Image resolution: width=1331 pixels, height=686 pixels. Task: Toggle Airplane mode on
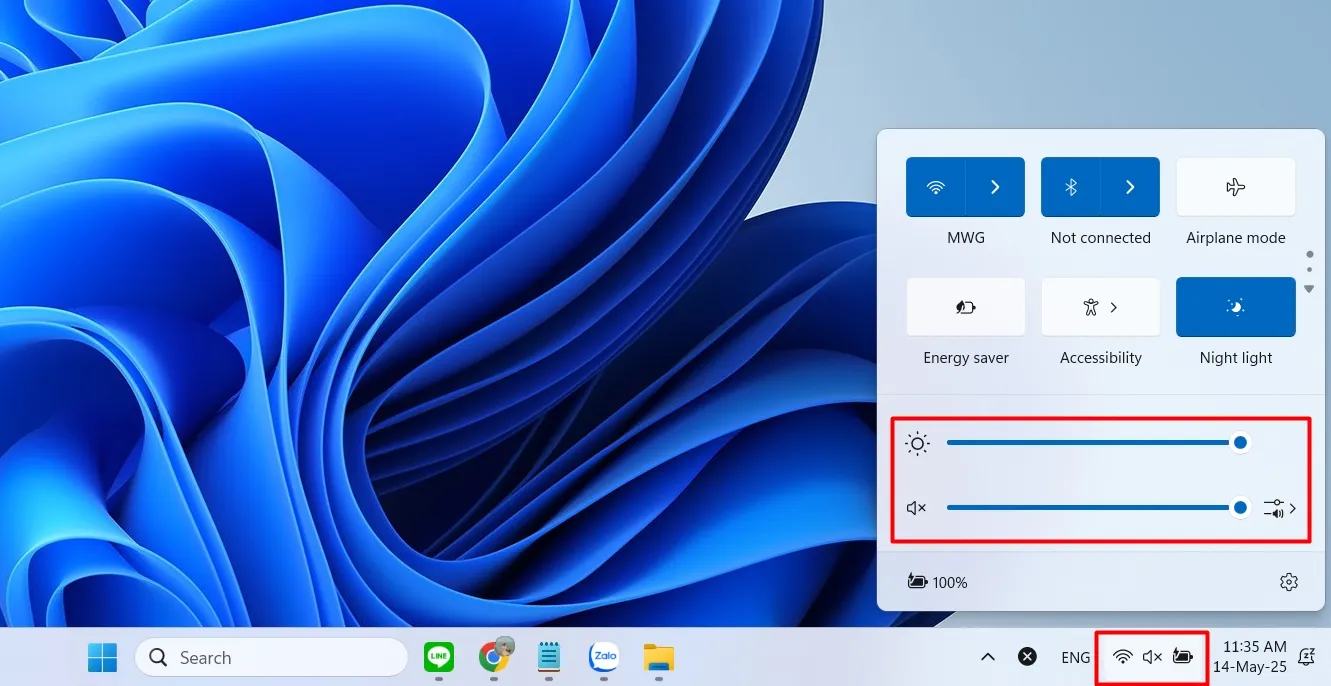point(1235,187)
